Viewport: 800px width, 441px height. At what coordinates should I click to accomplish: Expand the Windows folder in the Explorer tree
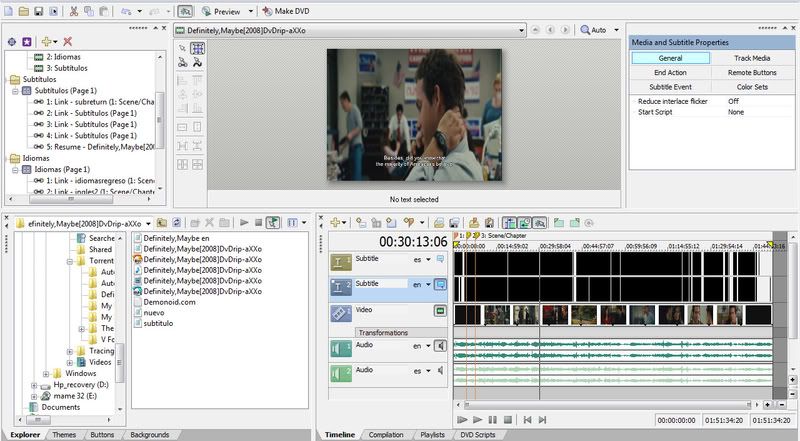click(46, 374)
